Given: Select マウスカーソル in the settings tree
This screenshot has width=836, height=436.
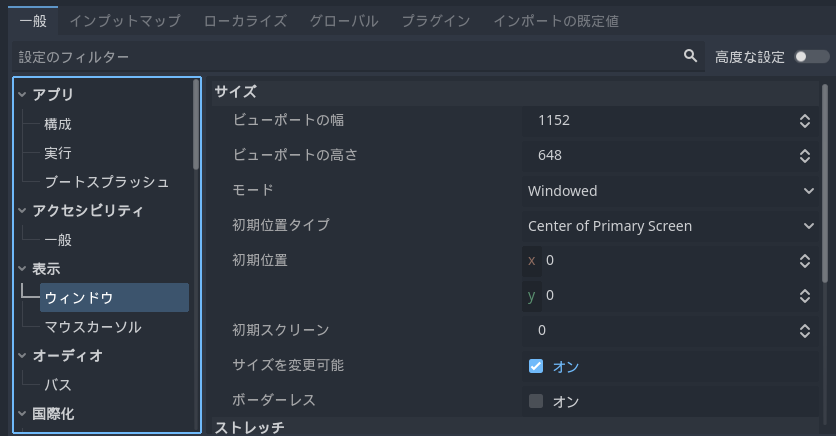Looking at the screenshot, I should tap(93, 327).
